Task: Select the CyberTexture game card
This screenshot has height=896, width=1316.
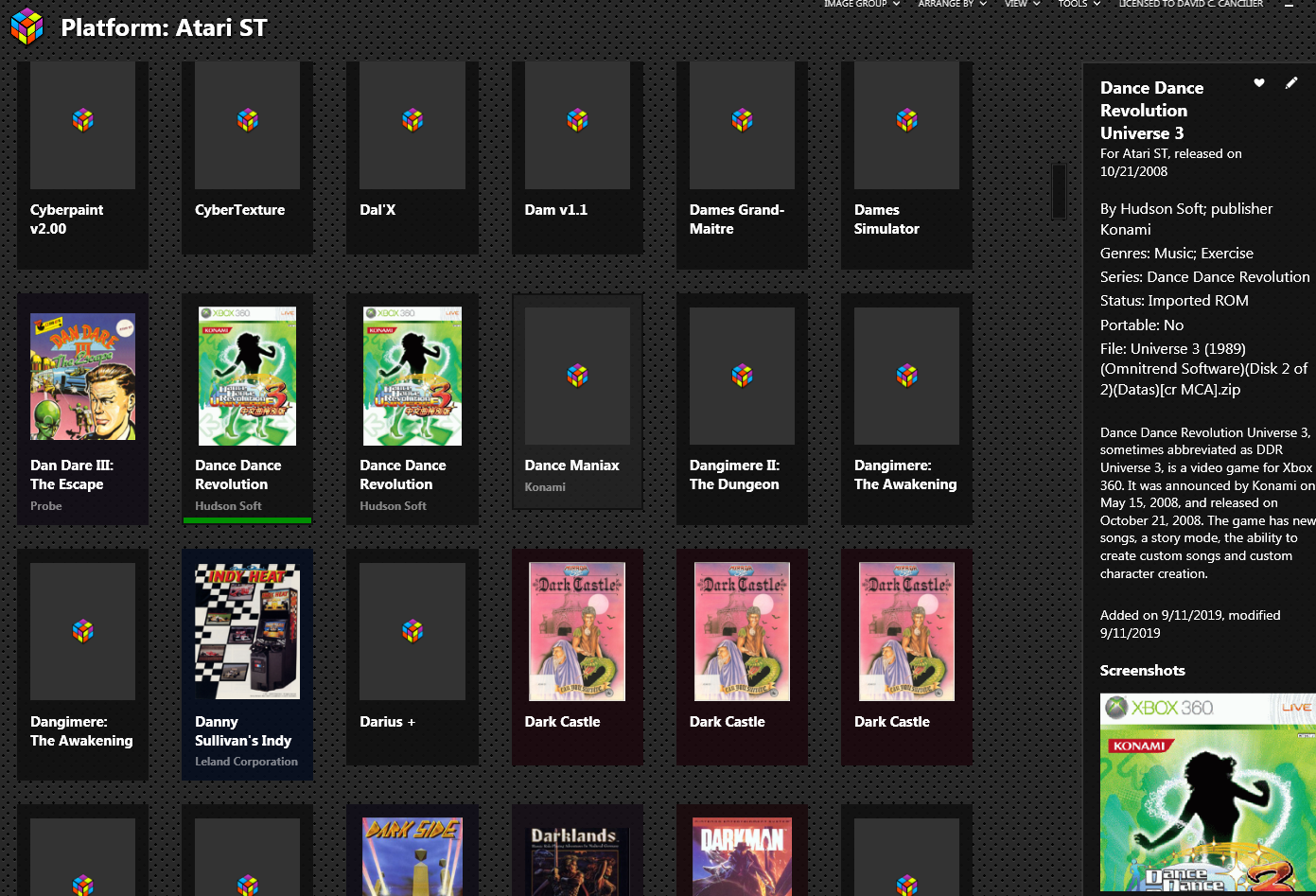Action: (247, 158)
